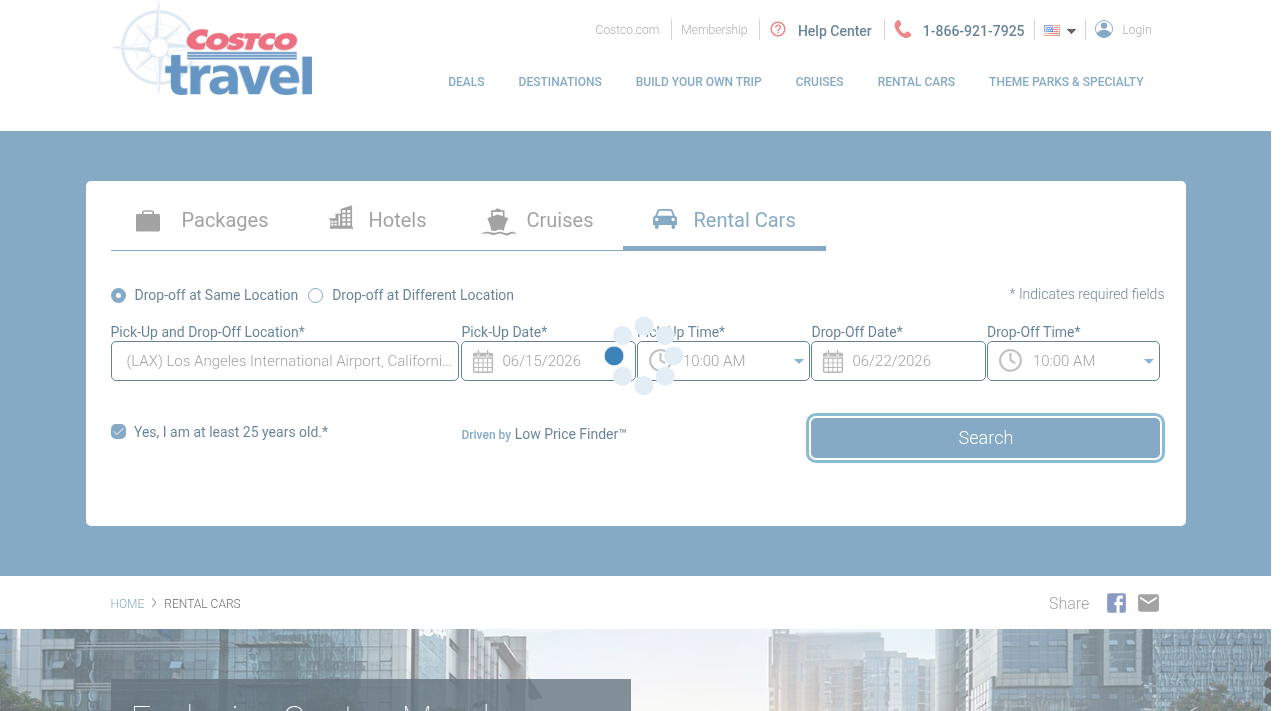The height and width of the screenshot is (711, 1288).
Task: Click the Pick-Up Date field 06/15/2026
Action: pyautogui.click(x=548, y=361)
